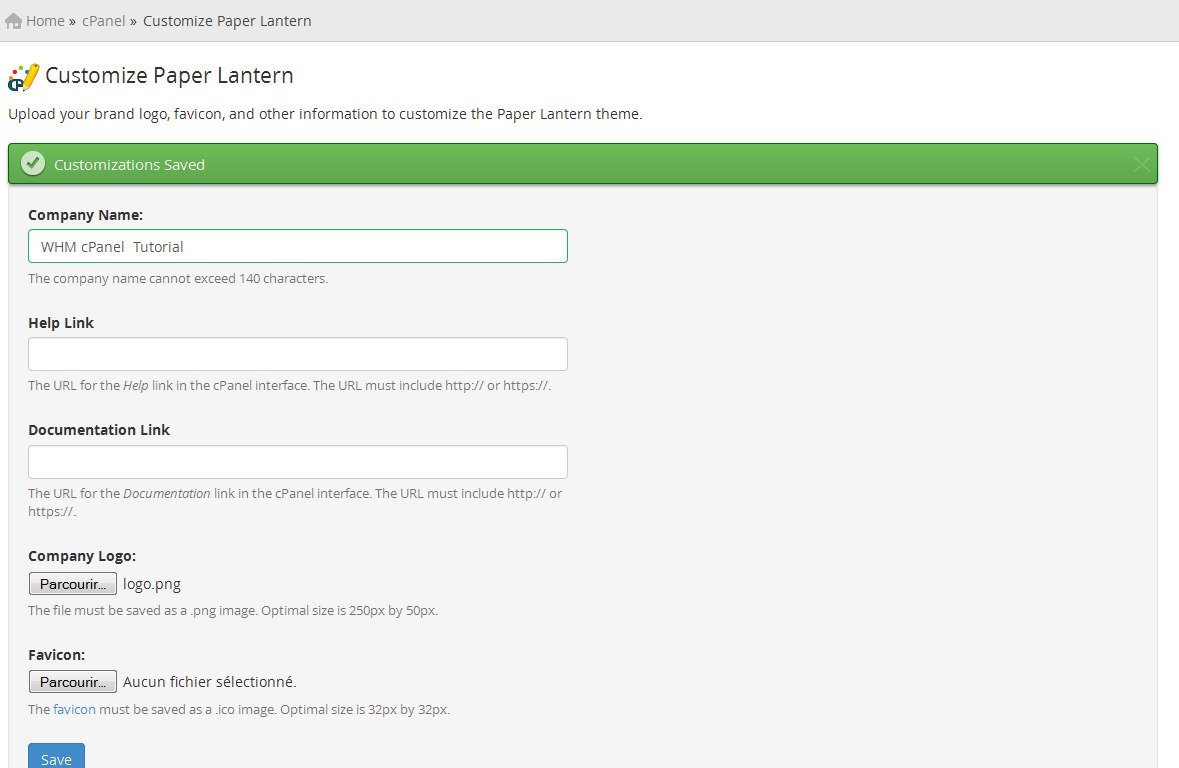Screen dimensions: 1179x768
Task: Click the Aucun fichier sélectionné text
Action: [210, 681]
